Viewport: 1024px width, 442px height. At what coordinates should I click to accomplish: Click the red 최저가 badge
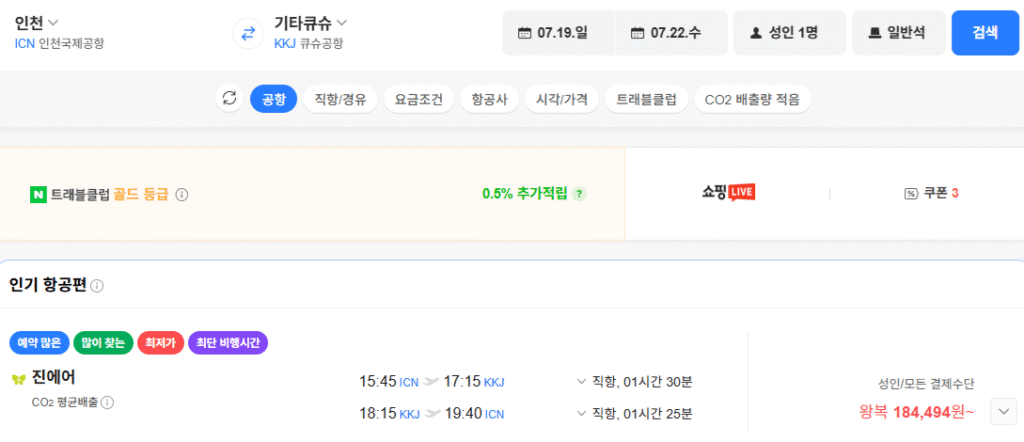point(161,343)
